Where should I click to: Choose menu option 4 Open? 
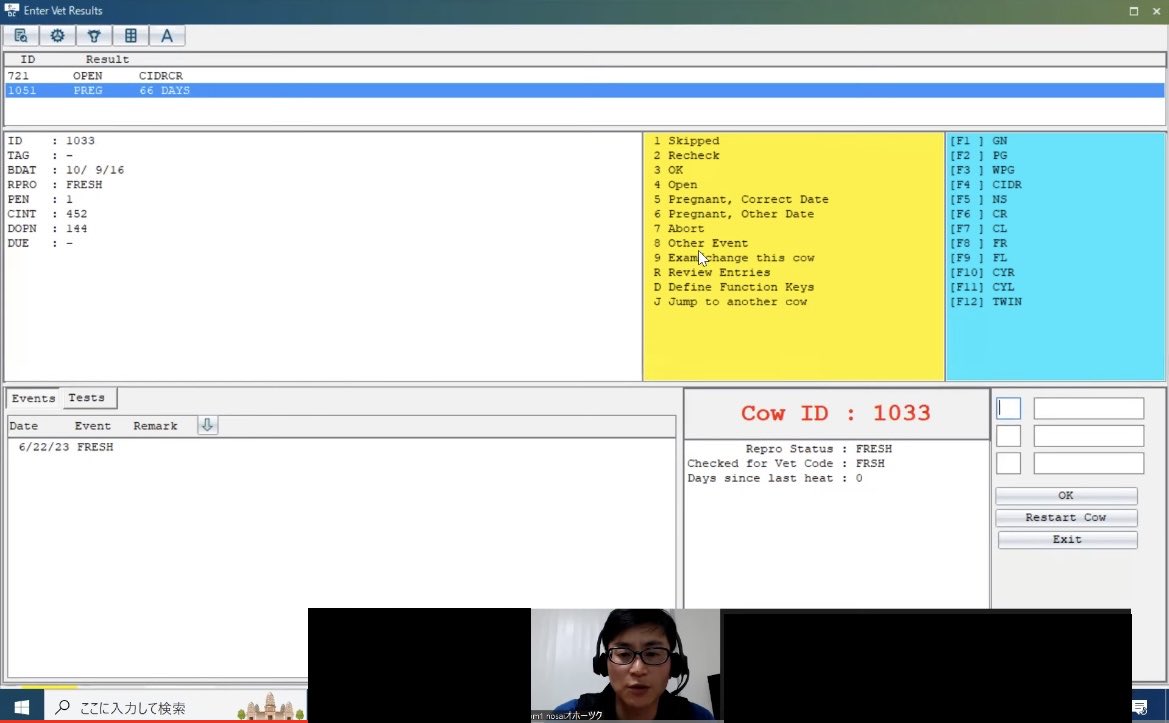675,185
